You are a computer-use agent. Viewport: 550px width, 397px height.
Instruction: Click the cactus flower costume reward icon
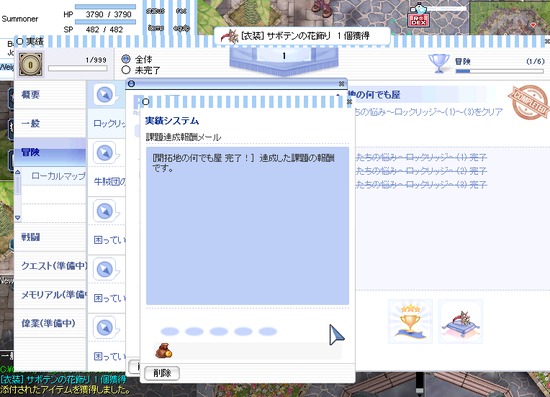tap(461, 322)
